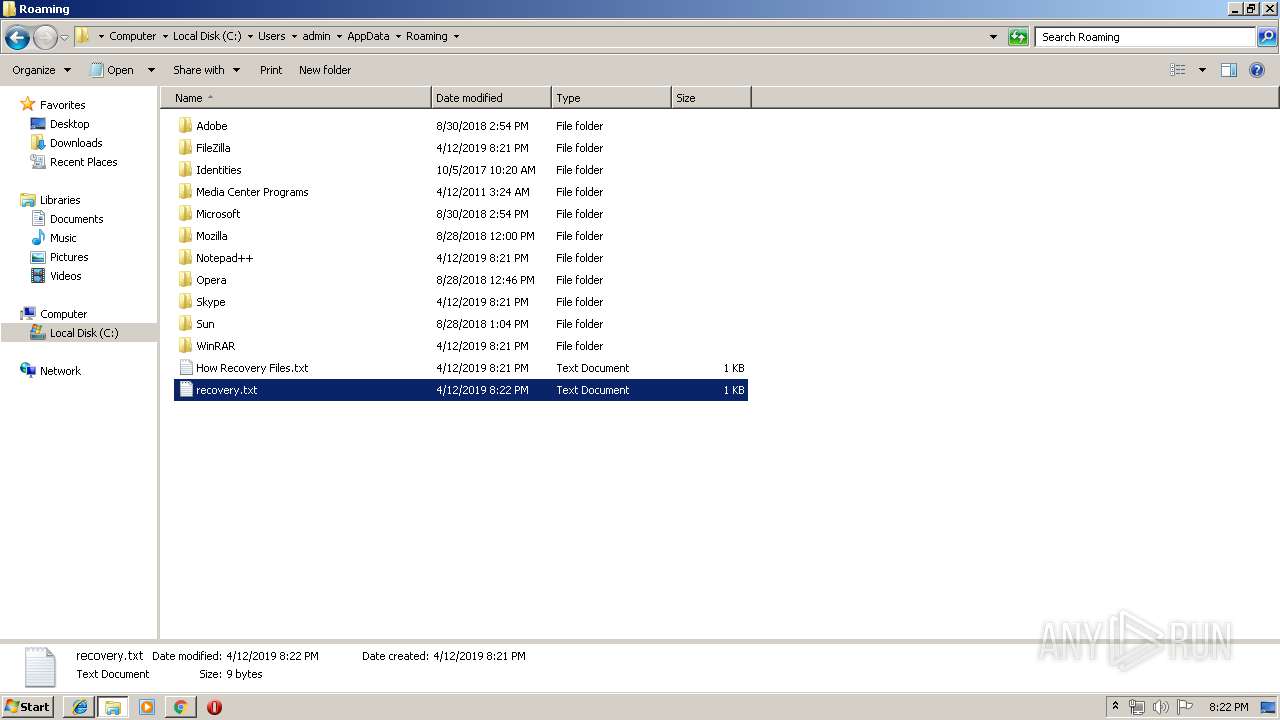Select the Notepad++ folder icon

coord(185,258)
